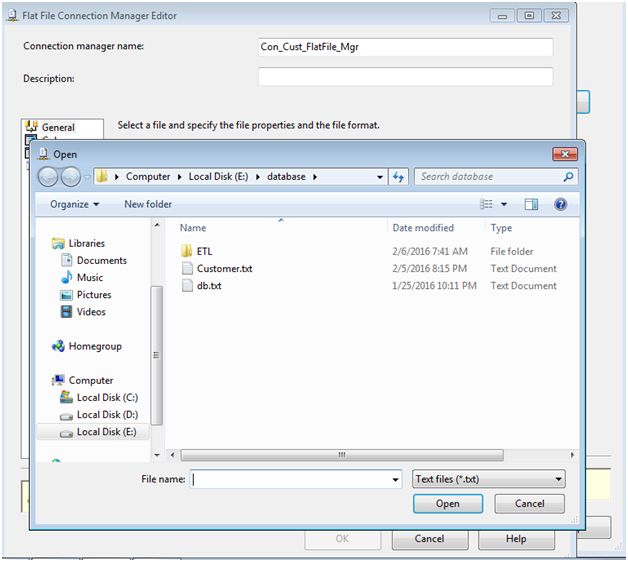Image resolution: width=628 pixels, height=562 pixels.
Task: Open the File name history dropdown arrow
Action: (395, 479)
